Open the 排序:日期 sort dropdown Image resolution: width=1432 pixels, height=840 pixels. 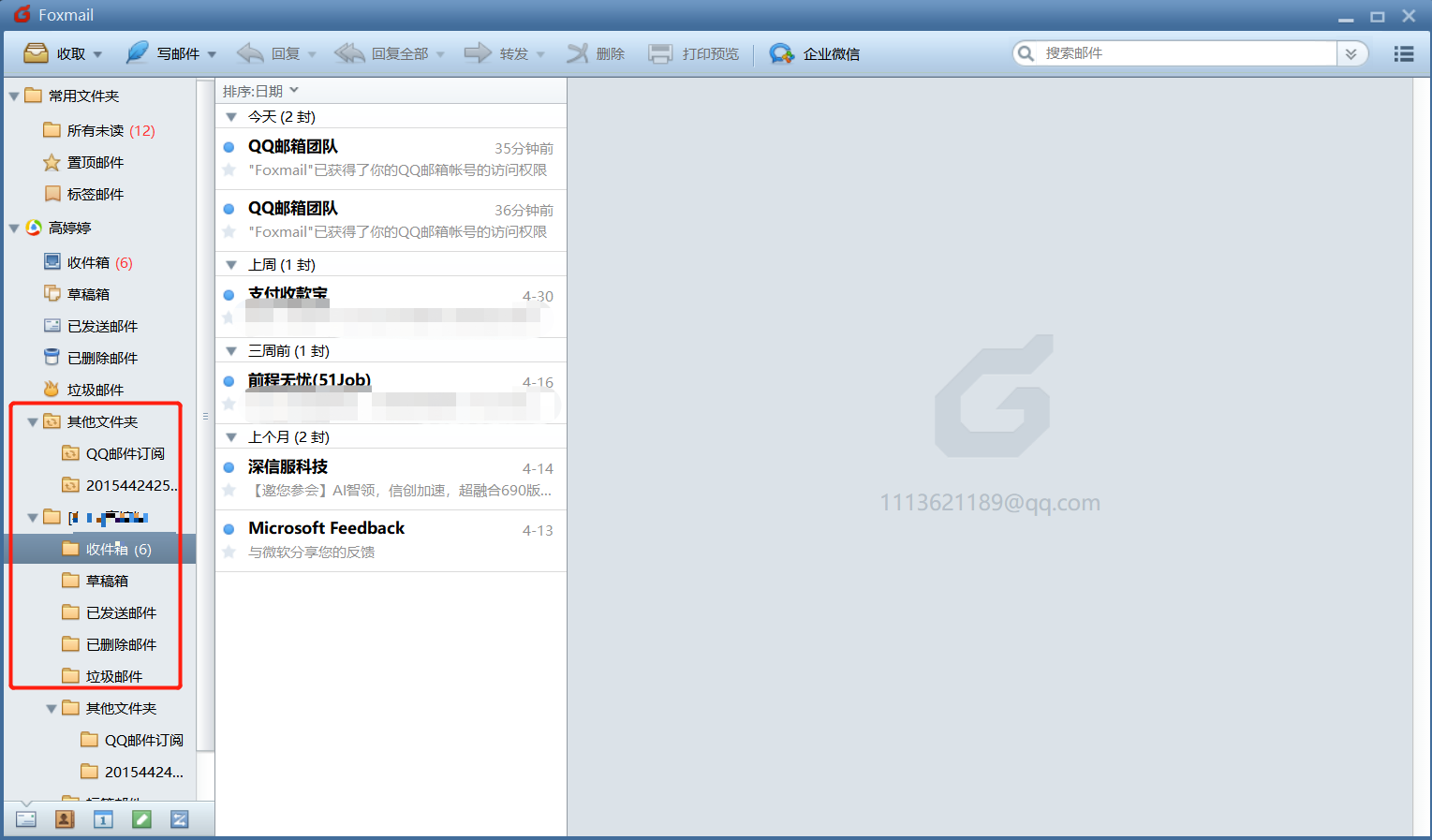[x=260, y=91]
